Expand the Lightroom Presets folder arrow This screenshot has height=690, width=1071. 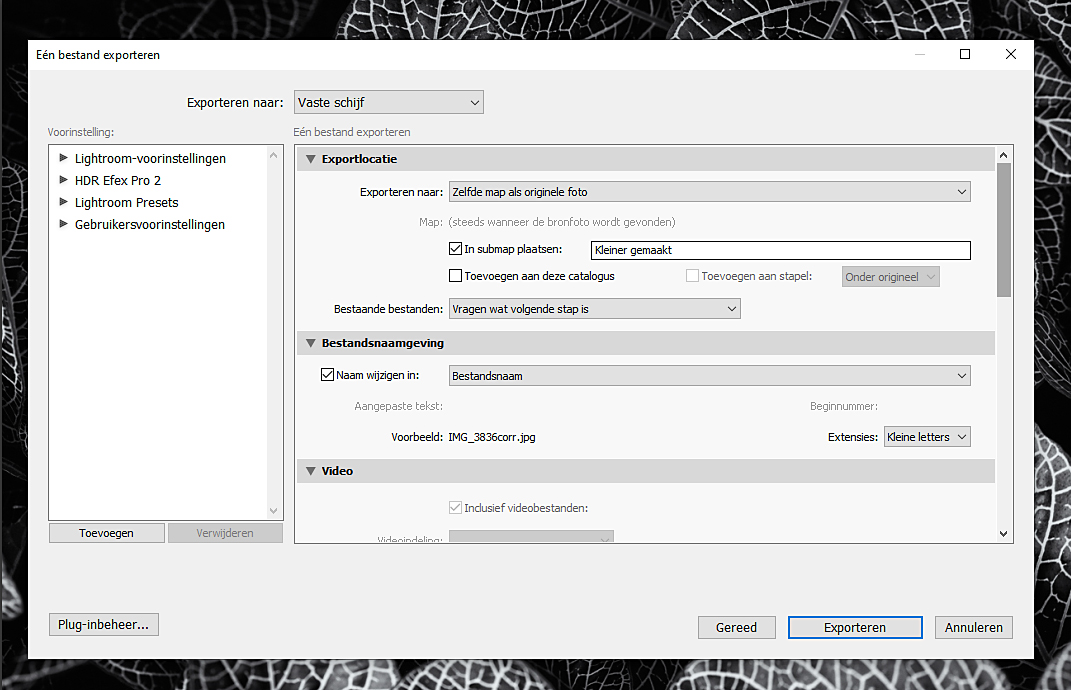(x=64, y=202)
